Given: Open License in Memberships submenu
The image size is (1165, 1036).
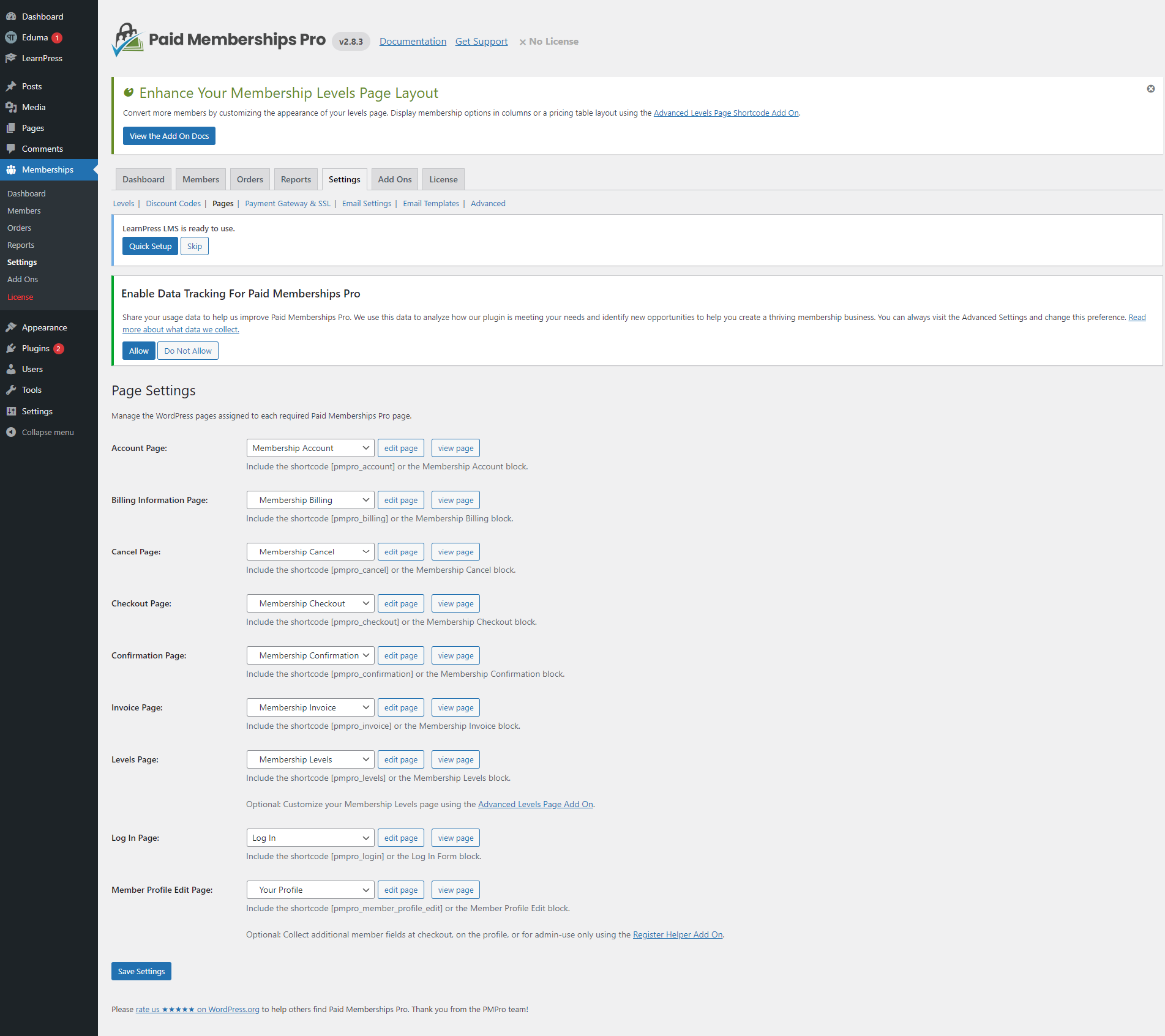Looking at the screenshot, I should pyautogui.click(x=20, y=297).
